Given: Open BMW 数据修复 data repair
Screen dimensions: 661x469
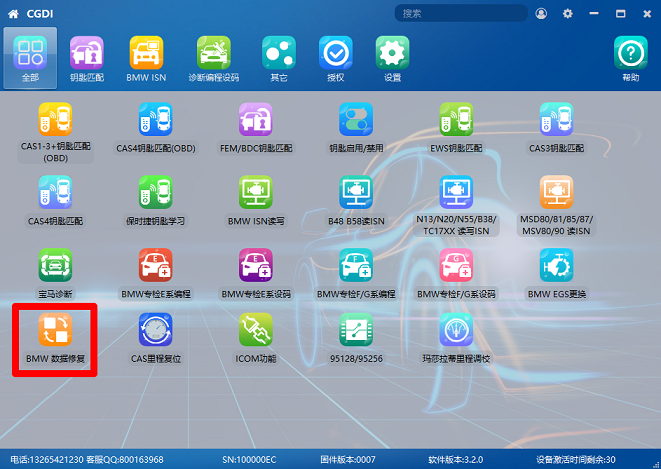Looking at the screenshot, I should pos(55,338).
